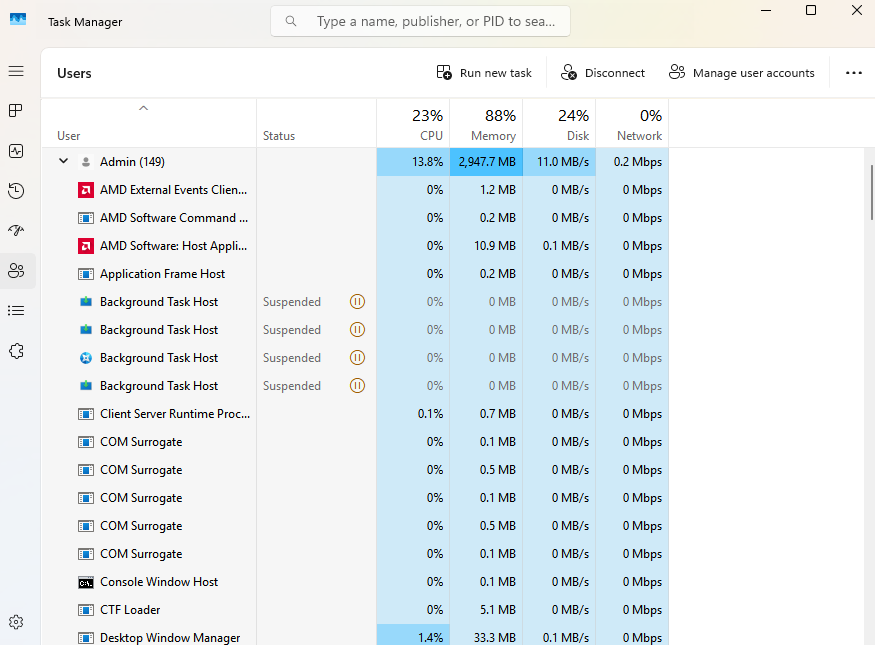Open the Processes page in sidebar
Image resolution: width=875 pixels, height=645 pixels.
click(x=16, y=110)
